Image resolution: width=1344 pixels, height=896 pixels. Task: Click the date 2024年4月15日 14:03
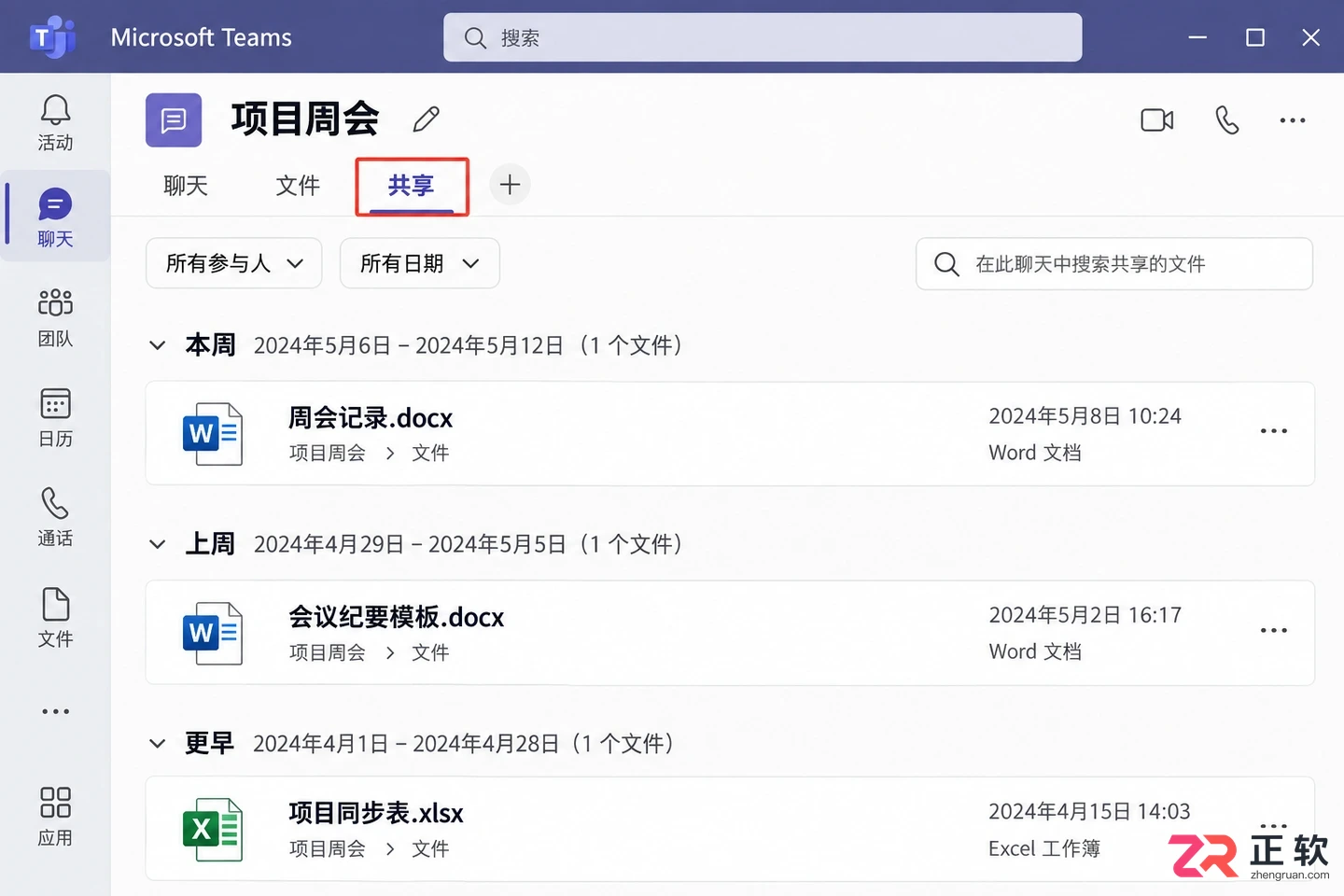click(1089, 811)
